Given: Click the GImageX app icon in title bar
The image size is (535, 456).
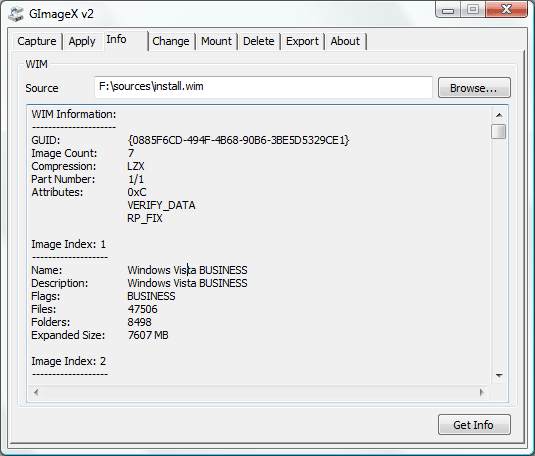Looking at the screenshot, I should [16, 14].
